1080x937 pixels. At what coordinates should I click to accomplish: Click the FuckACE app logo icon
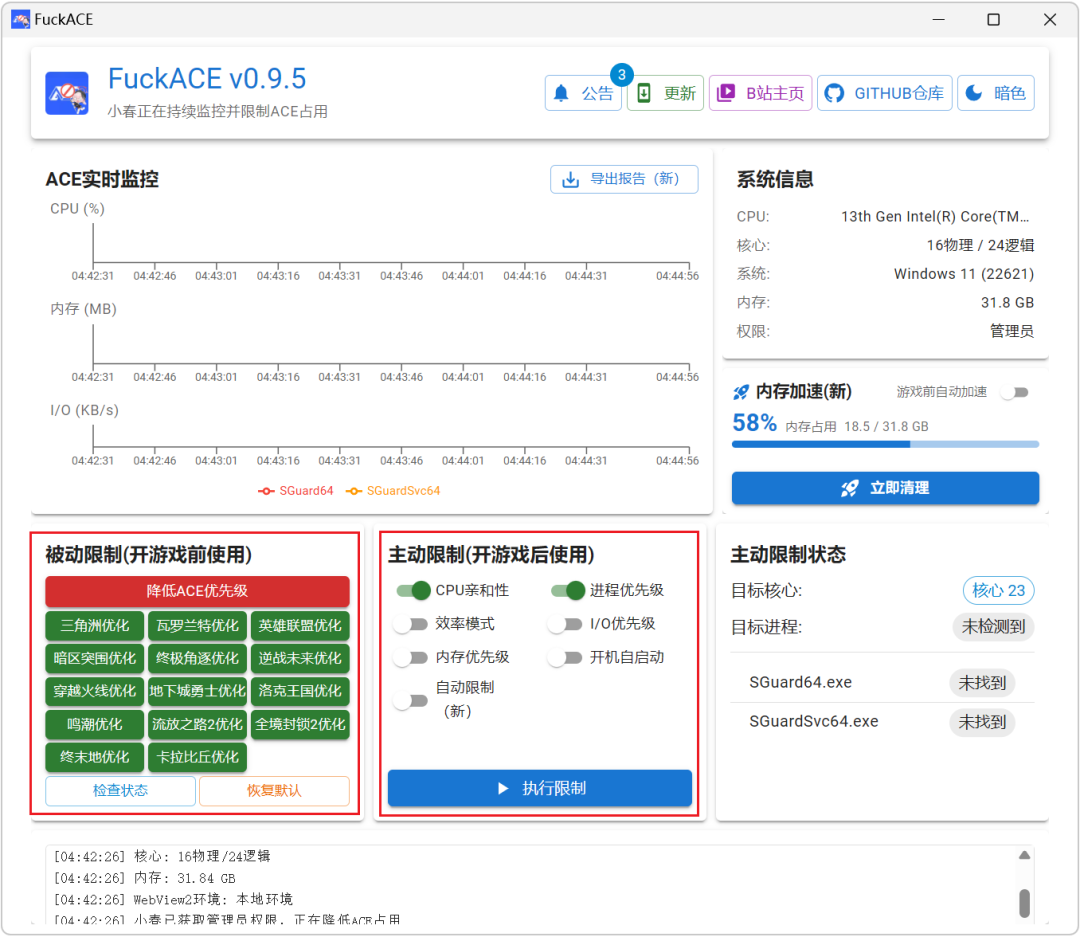67,93
